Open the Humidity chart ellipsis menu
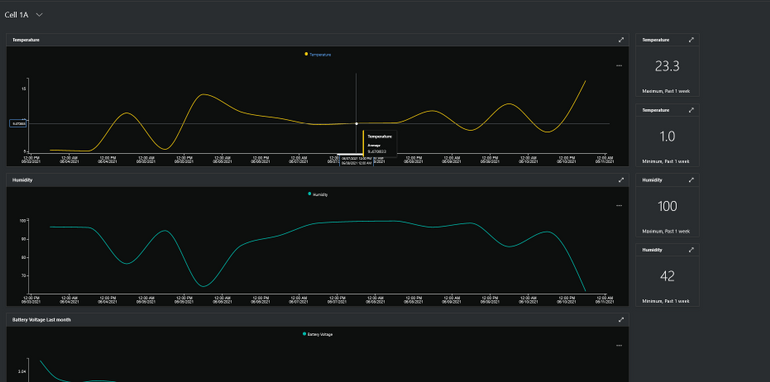 [619, 205]
